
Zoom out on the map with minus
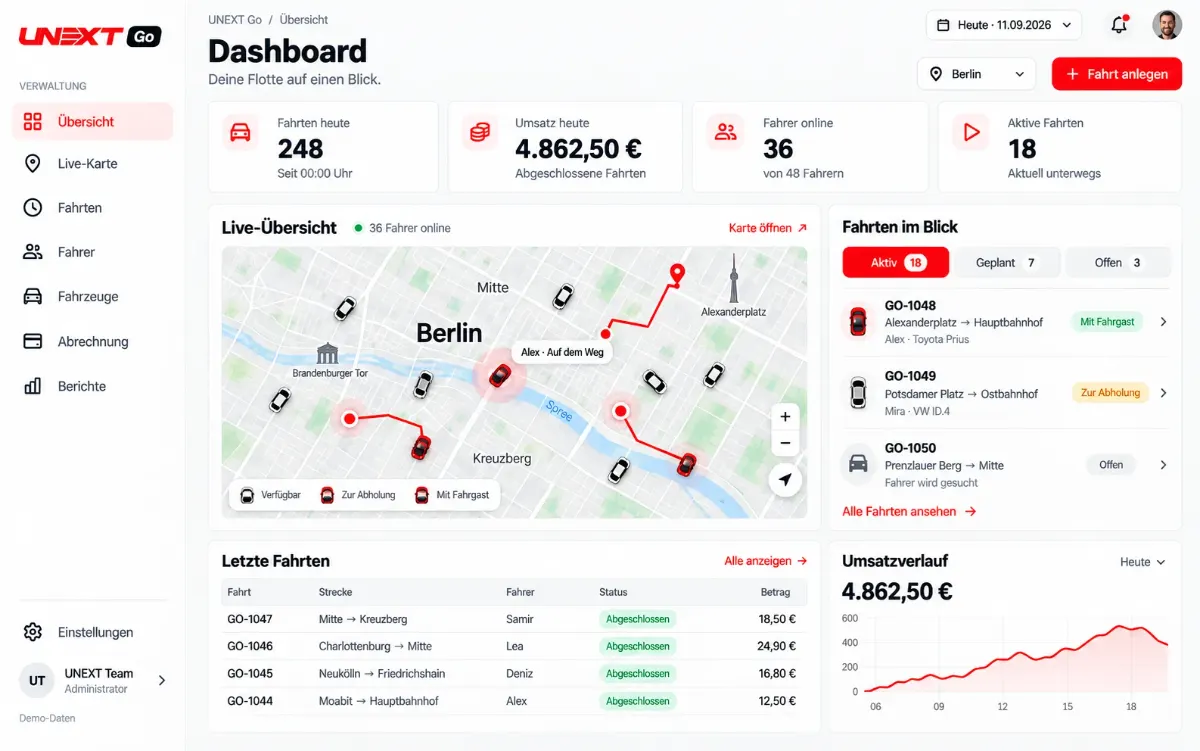coord(785,443)
